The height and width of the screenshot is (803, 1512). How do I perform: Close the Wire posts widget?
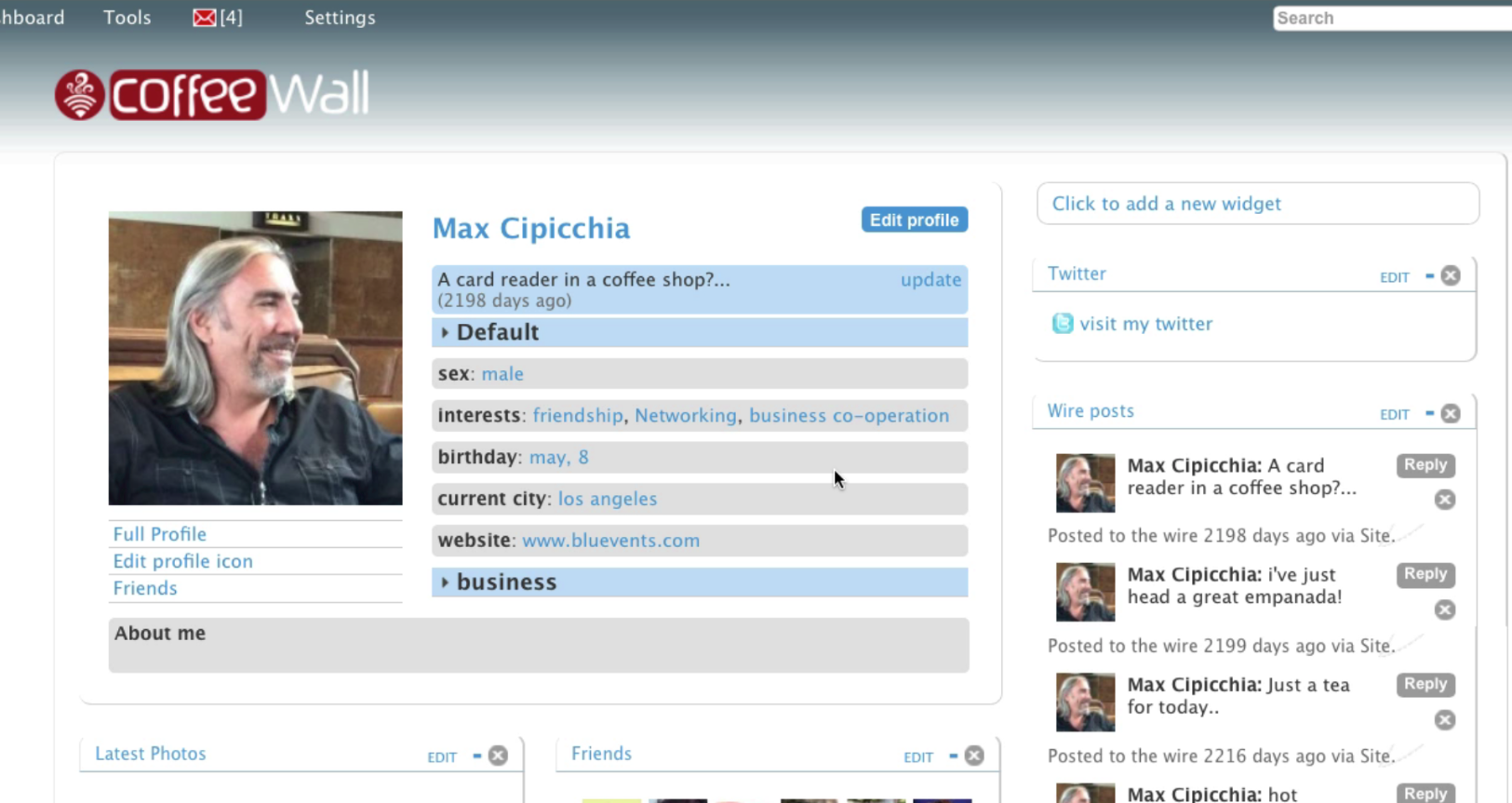[x=1451, y=414]
